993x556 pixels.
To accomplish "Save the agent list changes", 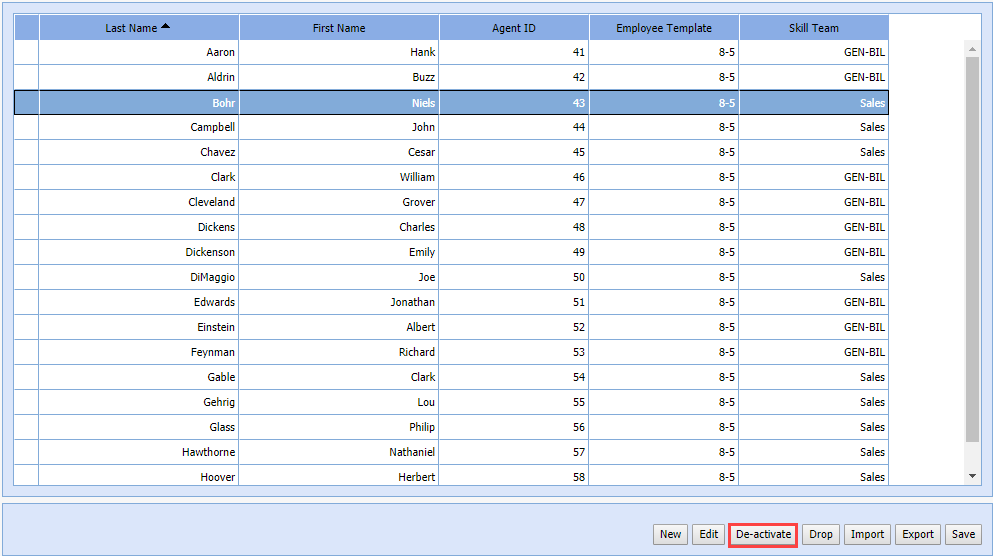I will [x=963, y=534].
